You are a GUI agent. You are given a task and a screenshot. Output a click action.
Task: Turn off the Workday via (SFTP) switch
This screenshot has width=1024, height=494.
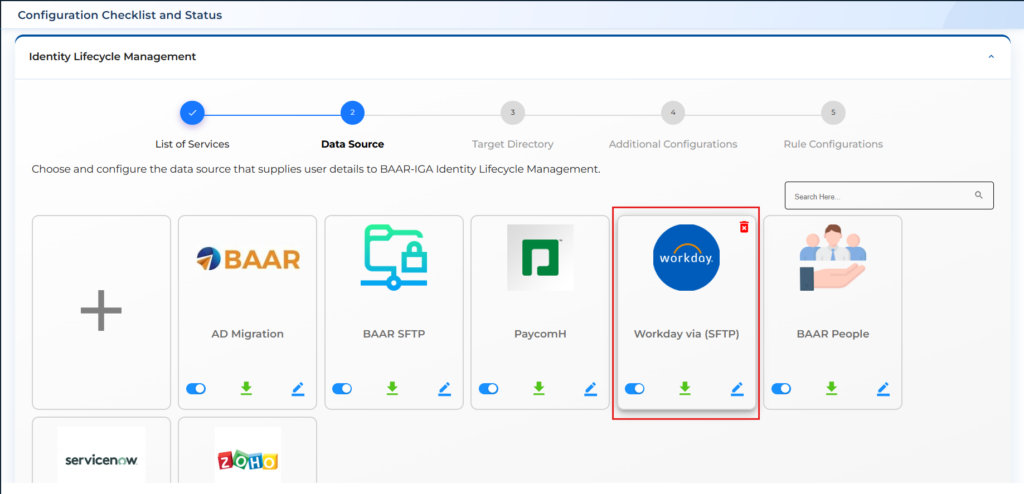coord(635,389)
